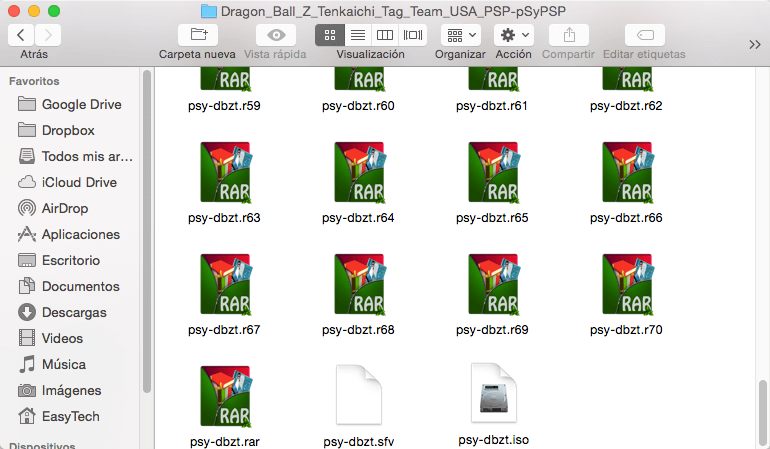Screen dimensions: 770x449
Task: Switch to icon view mode
Action: [x=328, y=35]
